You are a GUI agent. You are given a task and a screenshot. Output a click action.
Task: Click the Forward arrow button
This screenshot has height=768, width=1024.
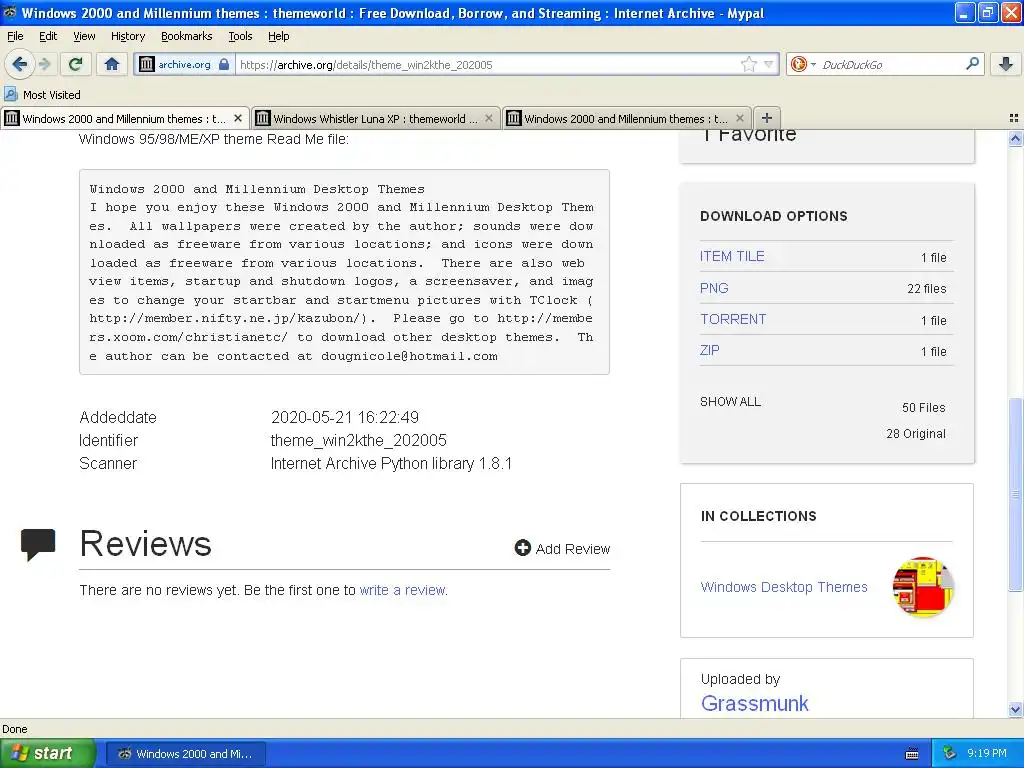pyautogui.click(x=45, y=64)
